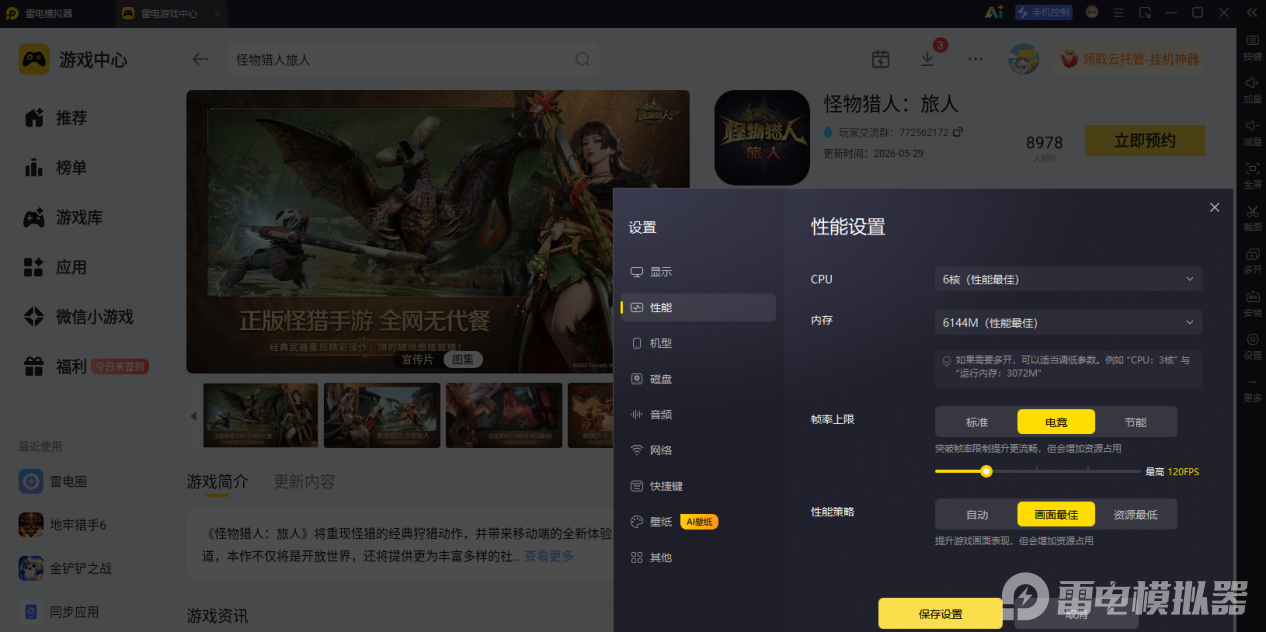
Task: Select 画面最佳 performance strategy
Action: pyautogui.click(x=1056, y=515)
